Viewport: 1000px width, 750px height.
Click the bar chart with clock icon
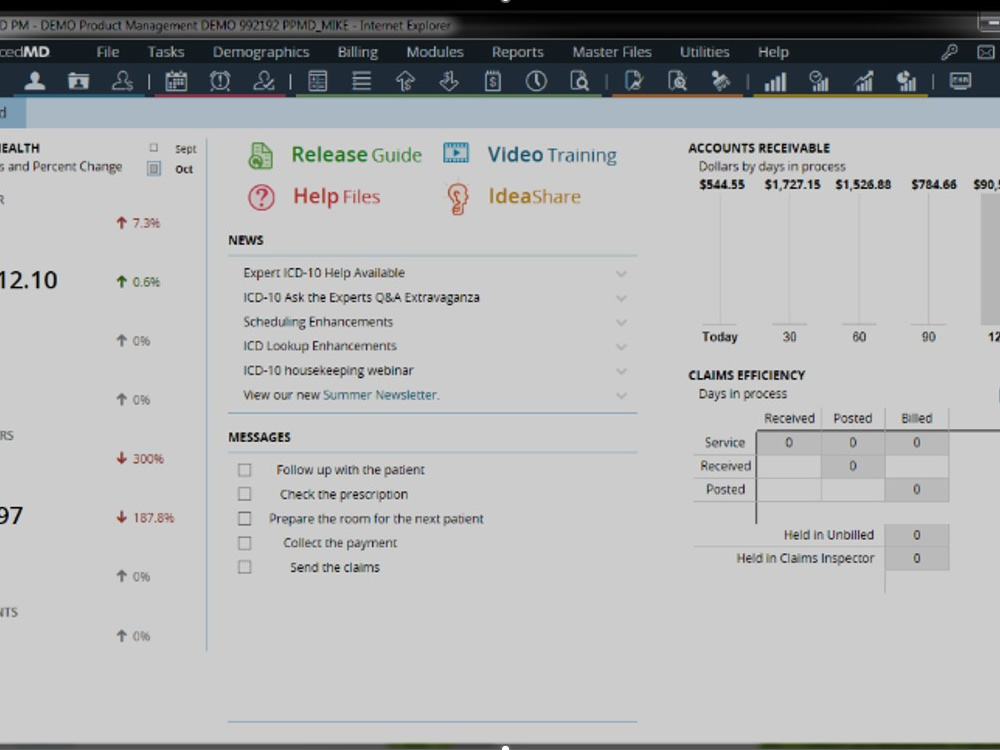[x=819, y=81]
